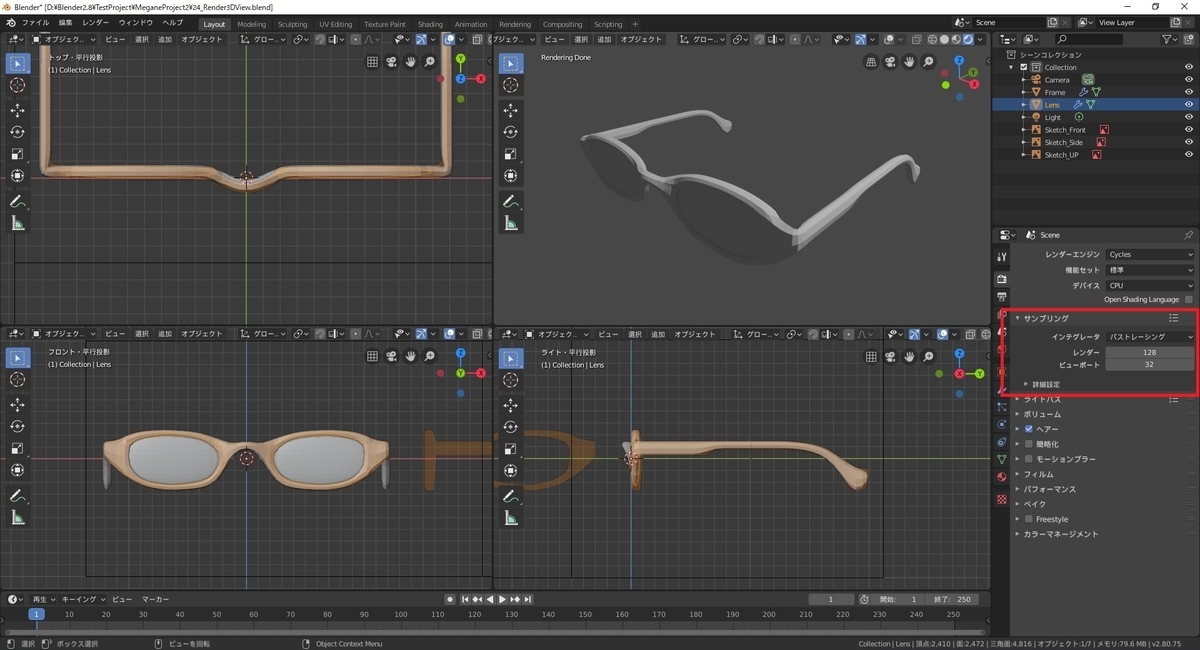Open the レンダー menu in the menu bar

pos(96,22)
